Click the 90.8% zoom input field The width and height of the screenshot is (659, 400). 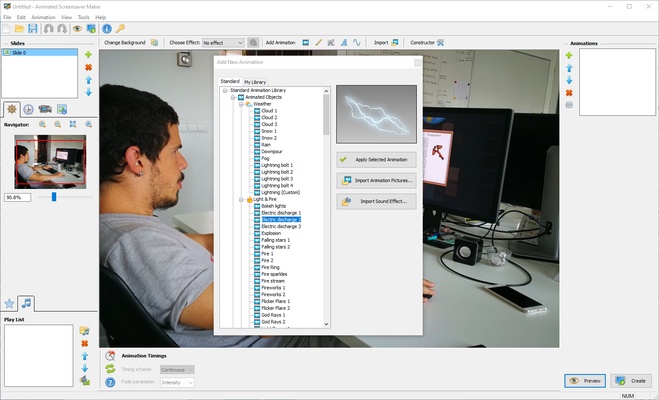18,197
